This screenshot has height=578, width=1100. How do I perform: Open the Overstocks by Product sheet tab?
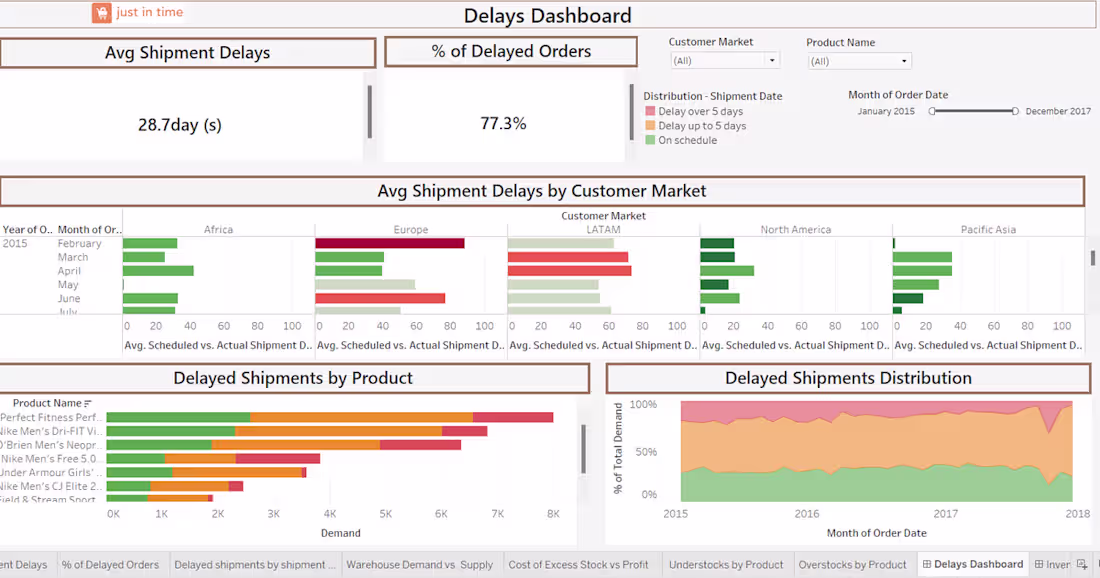pos(852,564)
